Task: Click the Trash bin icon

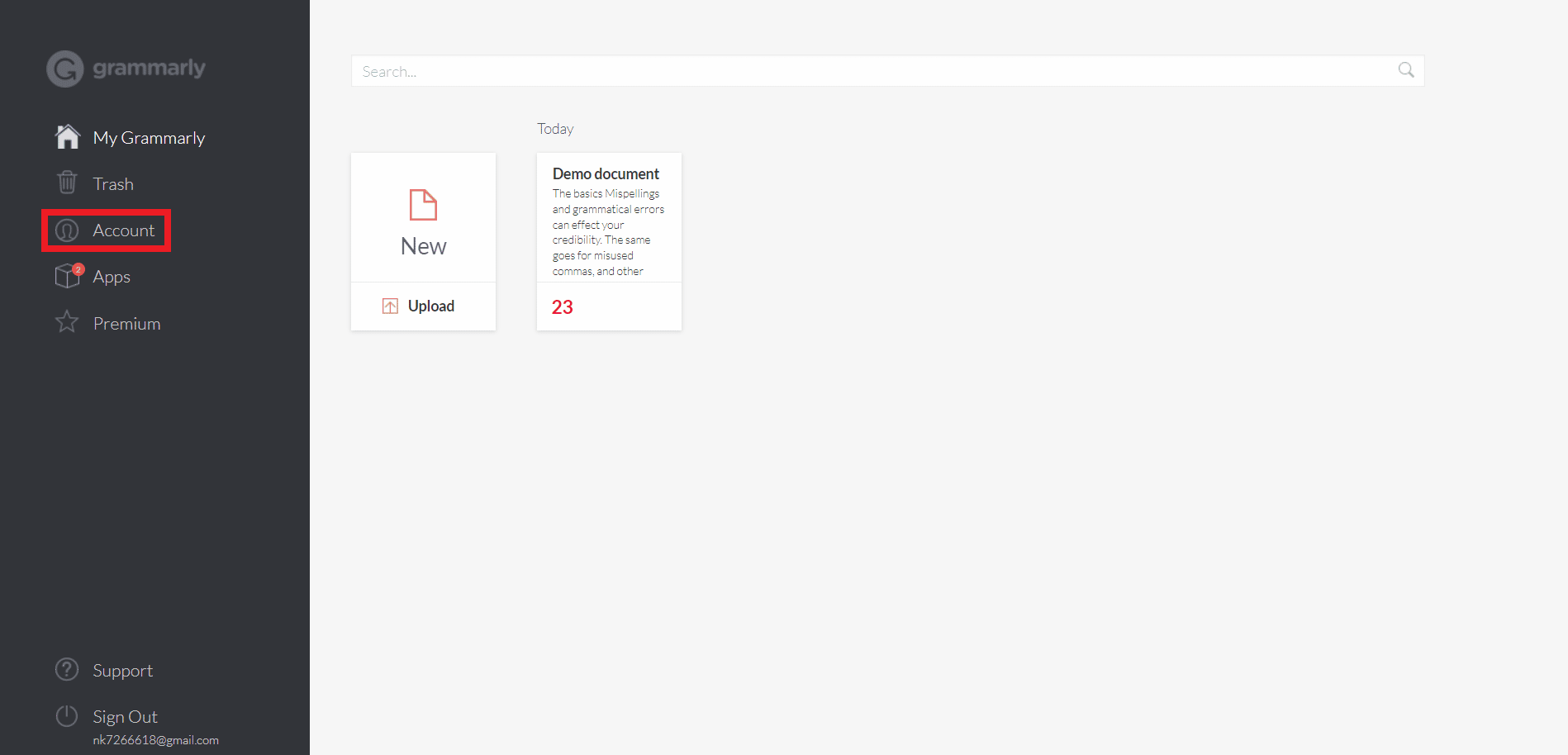Action: [x=67, y=183]
